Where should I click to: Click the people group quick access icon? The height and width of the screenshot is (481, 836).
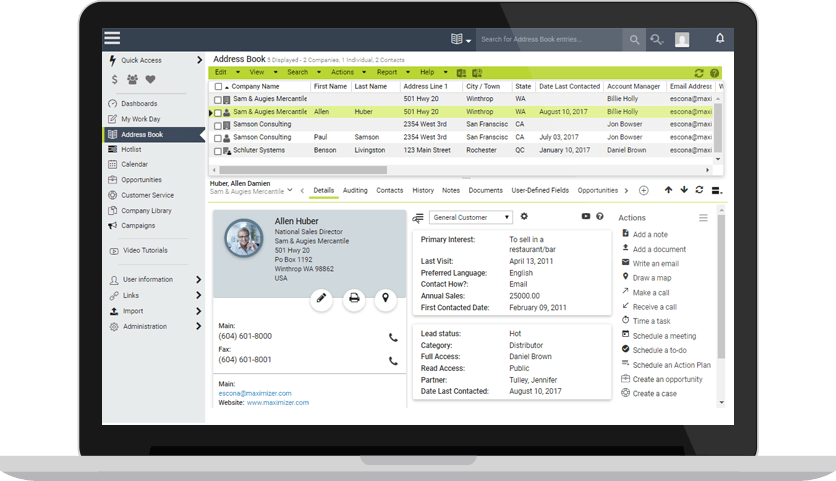point(132,79)
